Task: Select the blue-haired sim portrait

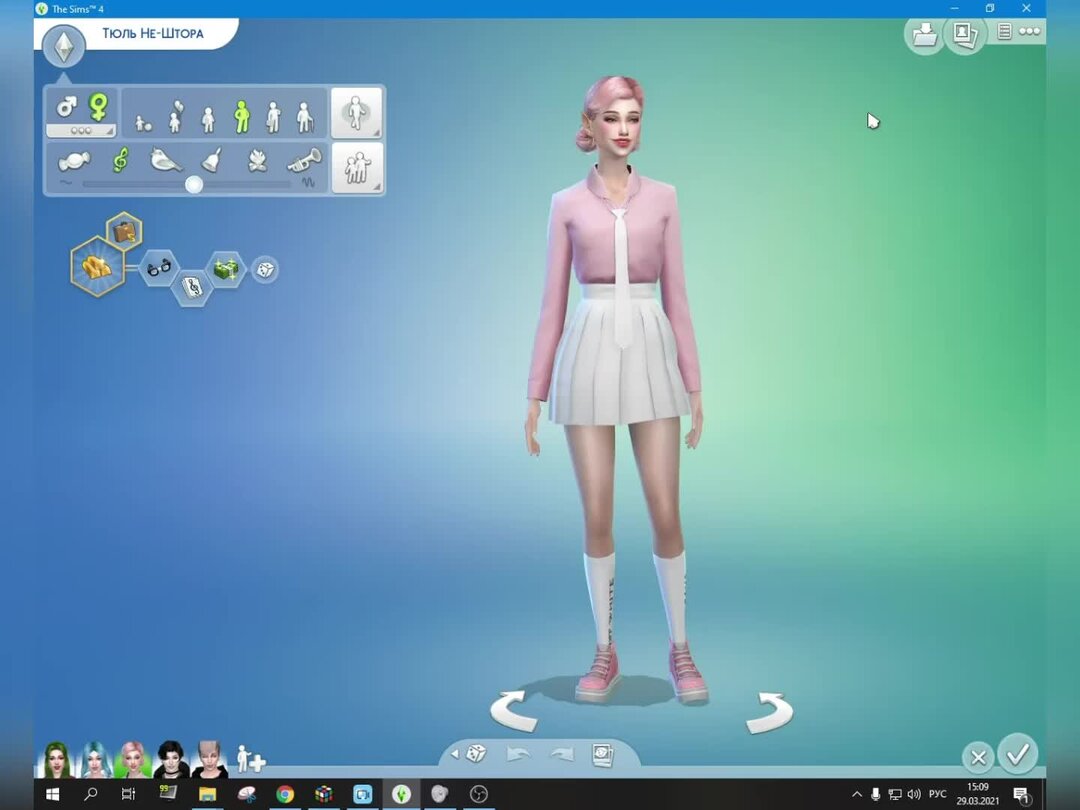Action: point(95,760)
